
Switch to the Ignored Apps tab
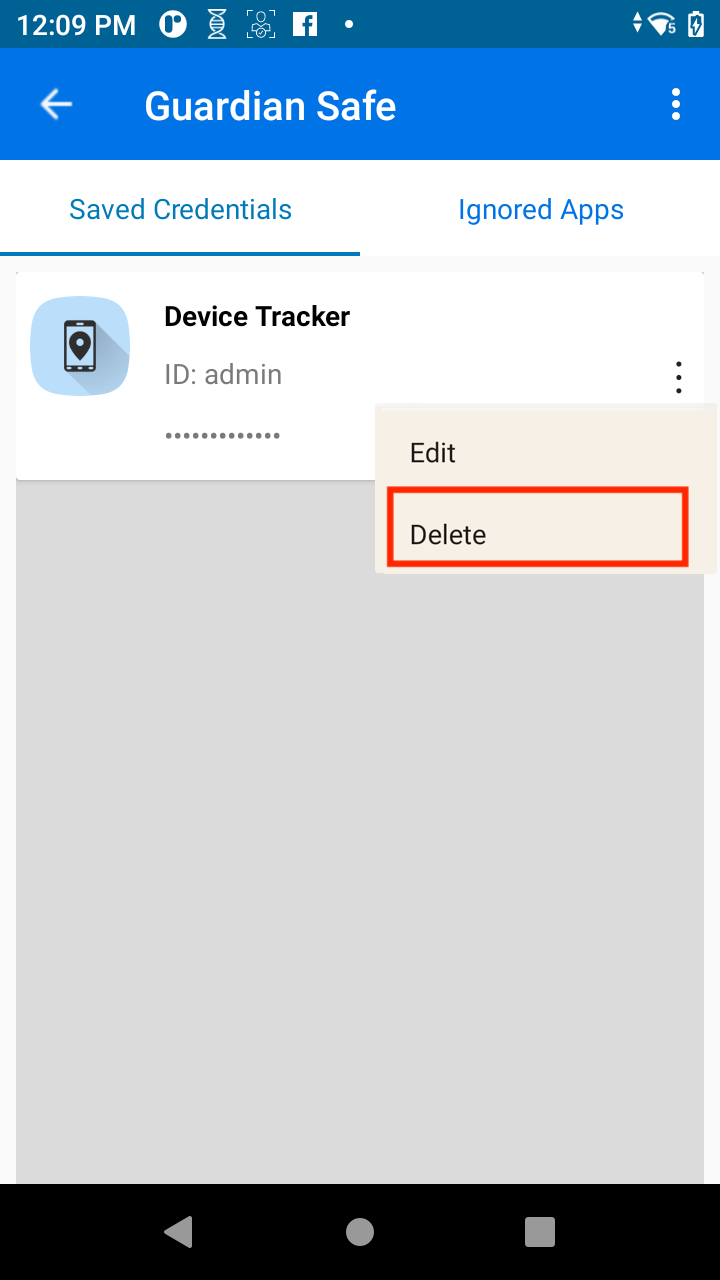(x=540, y=209)
